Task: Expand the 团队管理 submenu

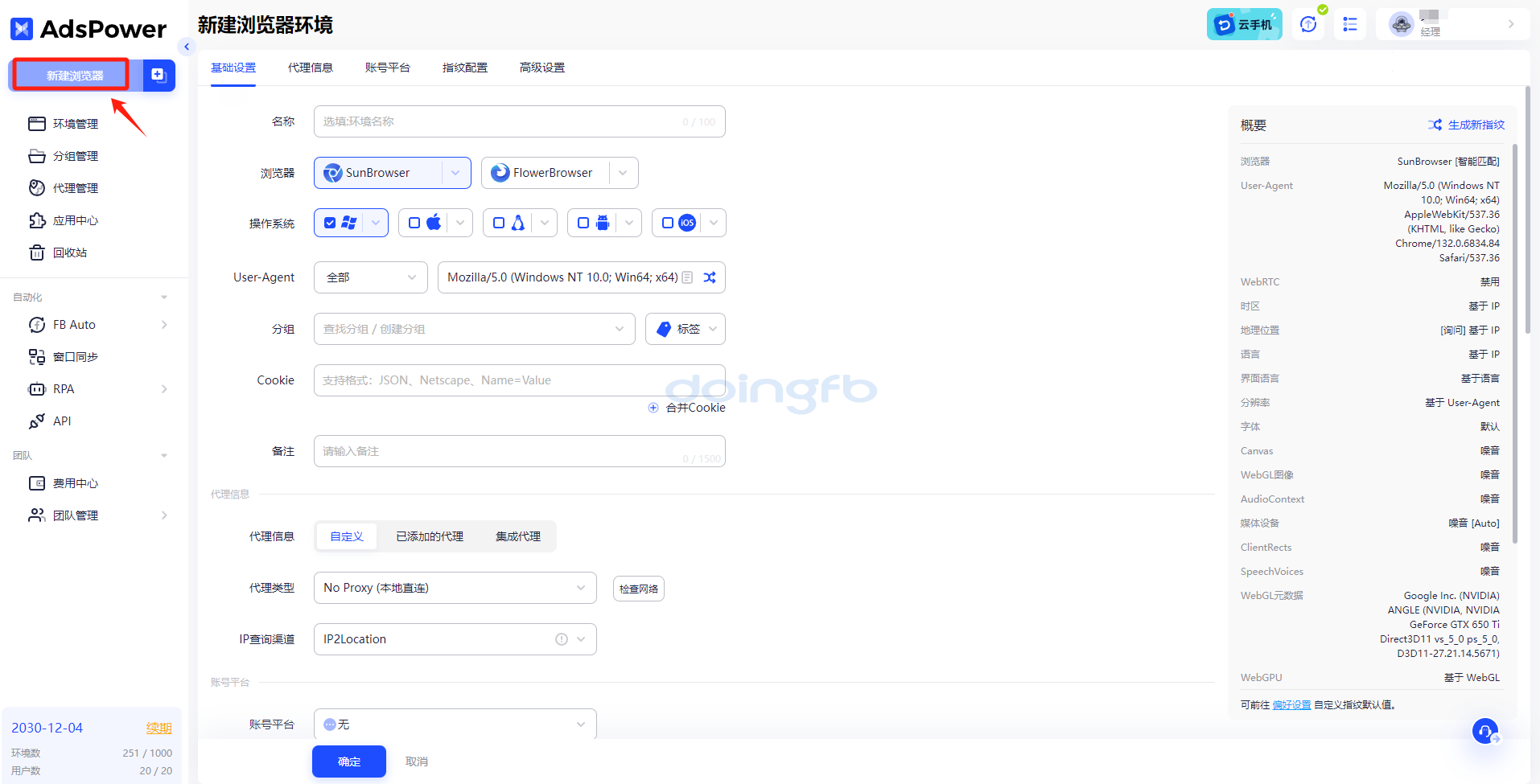Action: 164,515
